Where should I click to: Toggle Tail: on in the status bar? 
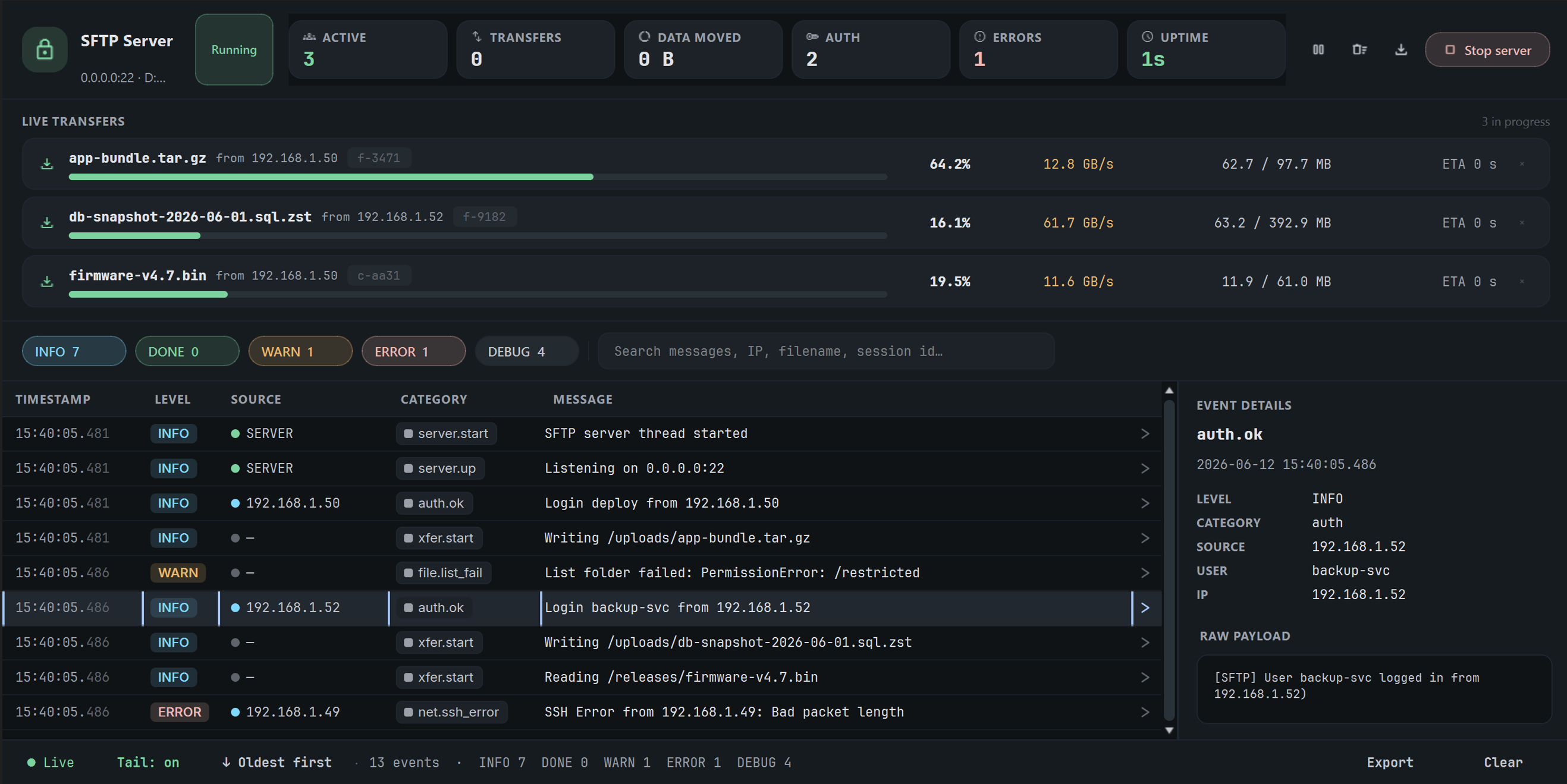(148, 763)
